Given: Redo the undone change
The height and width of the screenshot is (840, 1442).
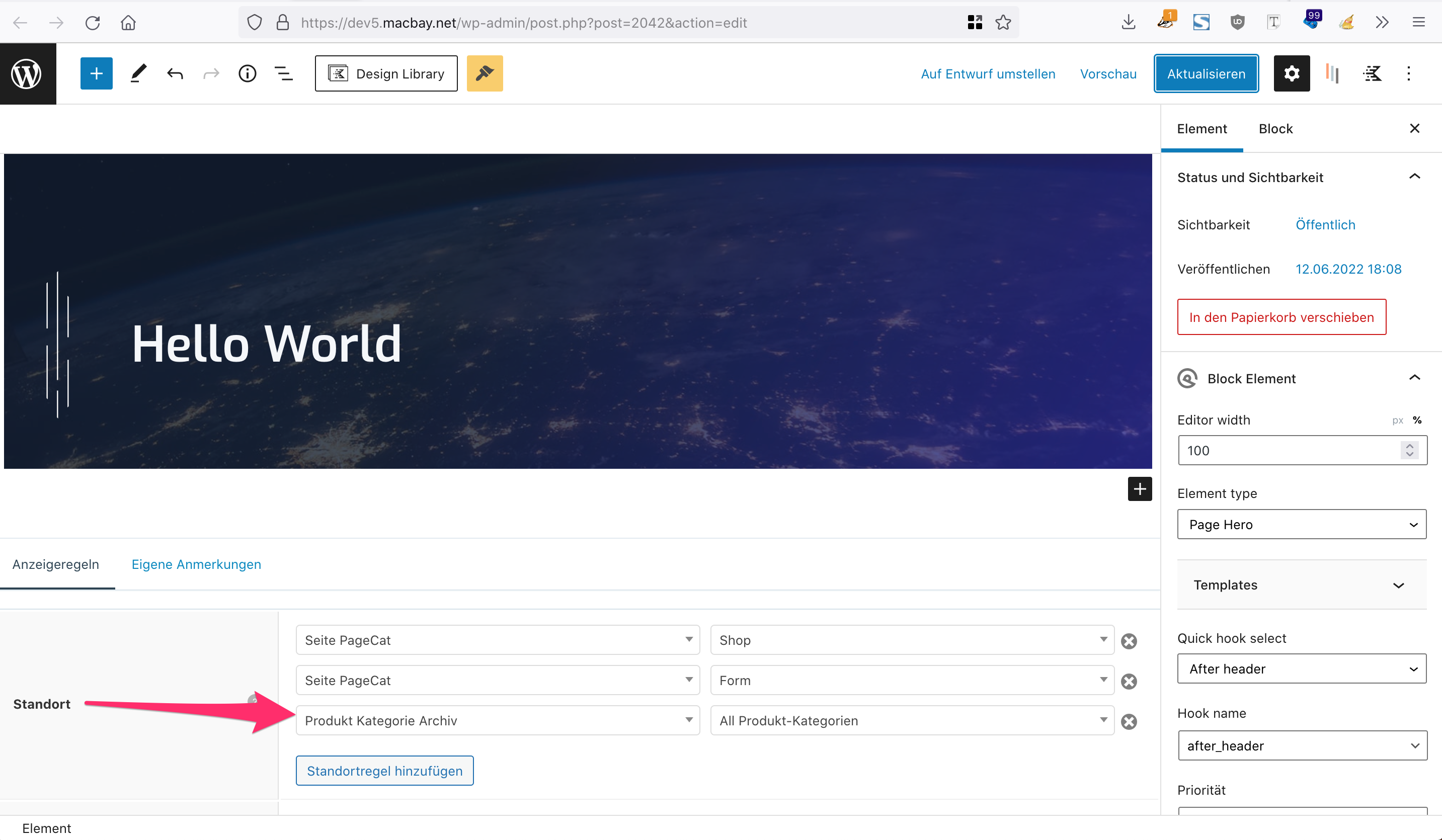Looking at the screenshot, I should pyautogui.click(x=211, y=74).
